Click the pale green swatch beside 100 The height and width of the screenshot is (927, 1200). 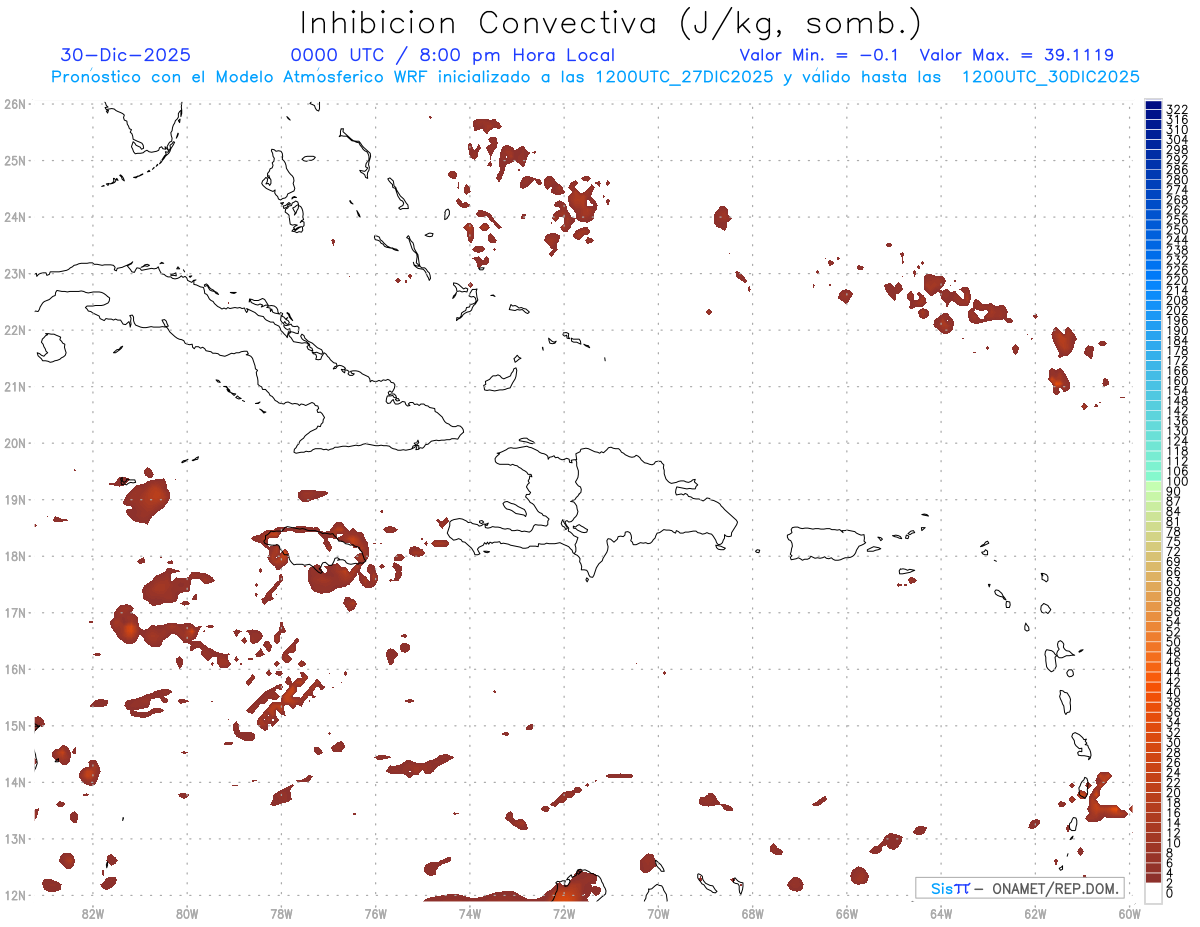point(1153,486)
